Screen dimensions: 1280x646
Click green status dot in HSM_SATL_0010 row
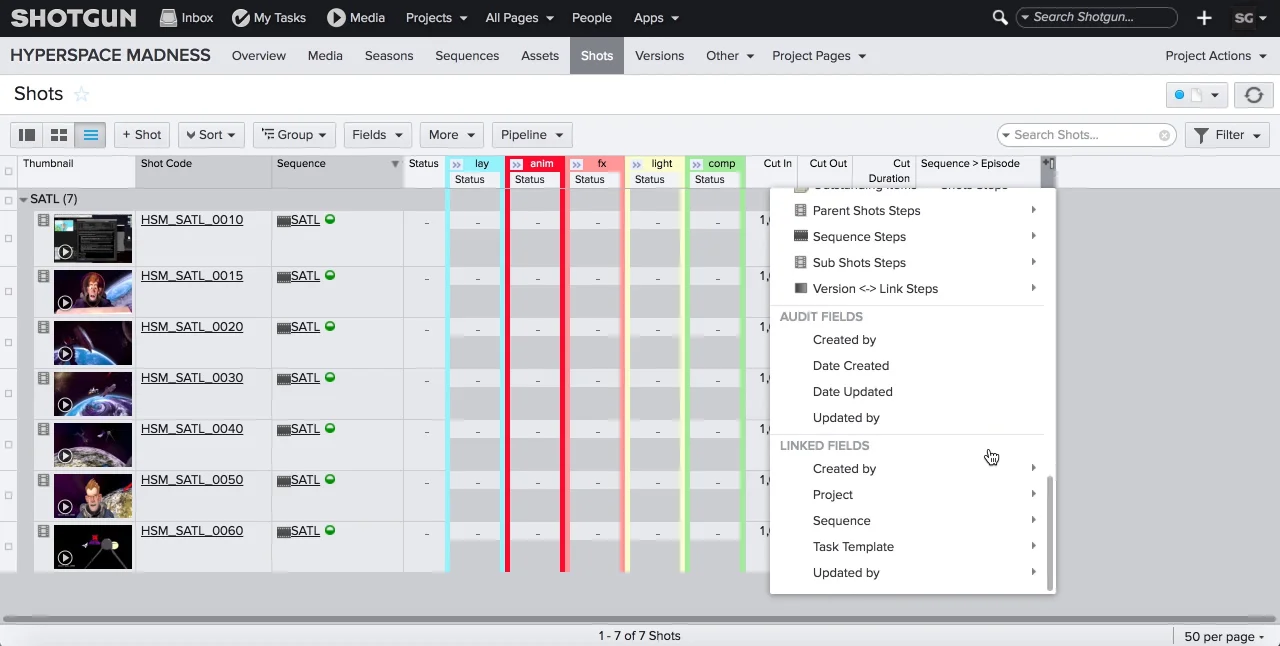[x=330, y=219]
